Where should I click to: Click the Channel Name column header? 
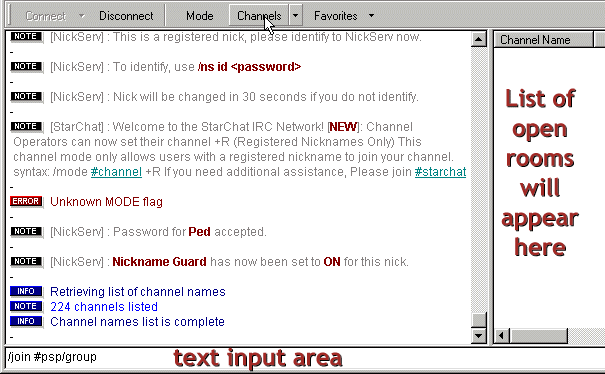(x=543, y=40)
